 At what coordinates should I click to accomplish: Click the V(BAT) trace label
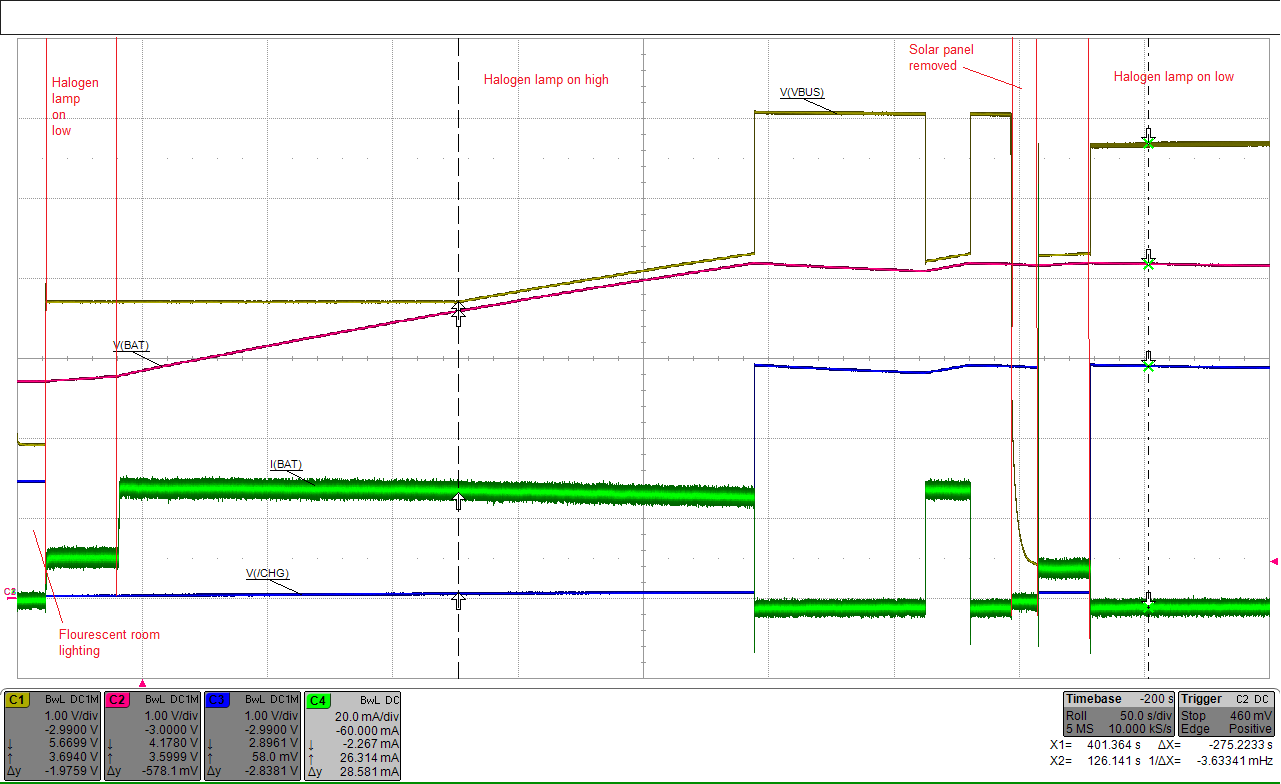[129, 345]
